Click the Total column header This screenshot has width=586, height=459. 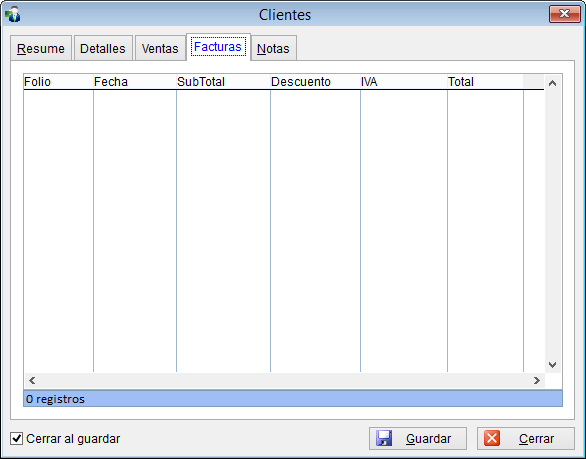click(485, 81)
